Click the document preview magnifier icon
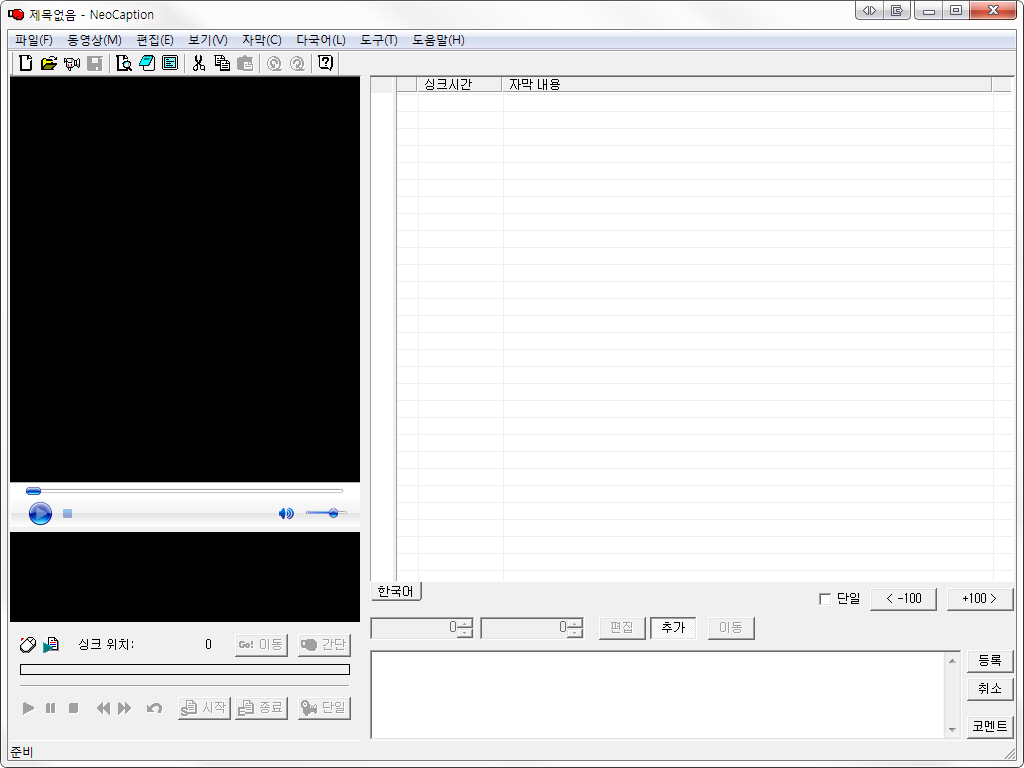 pos(123,63)
